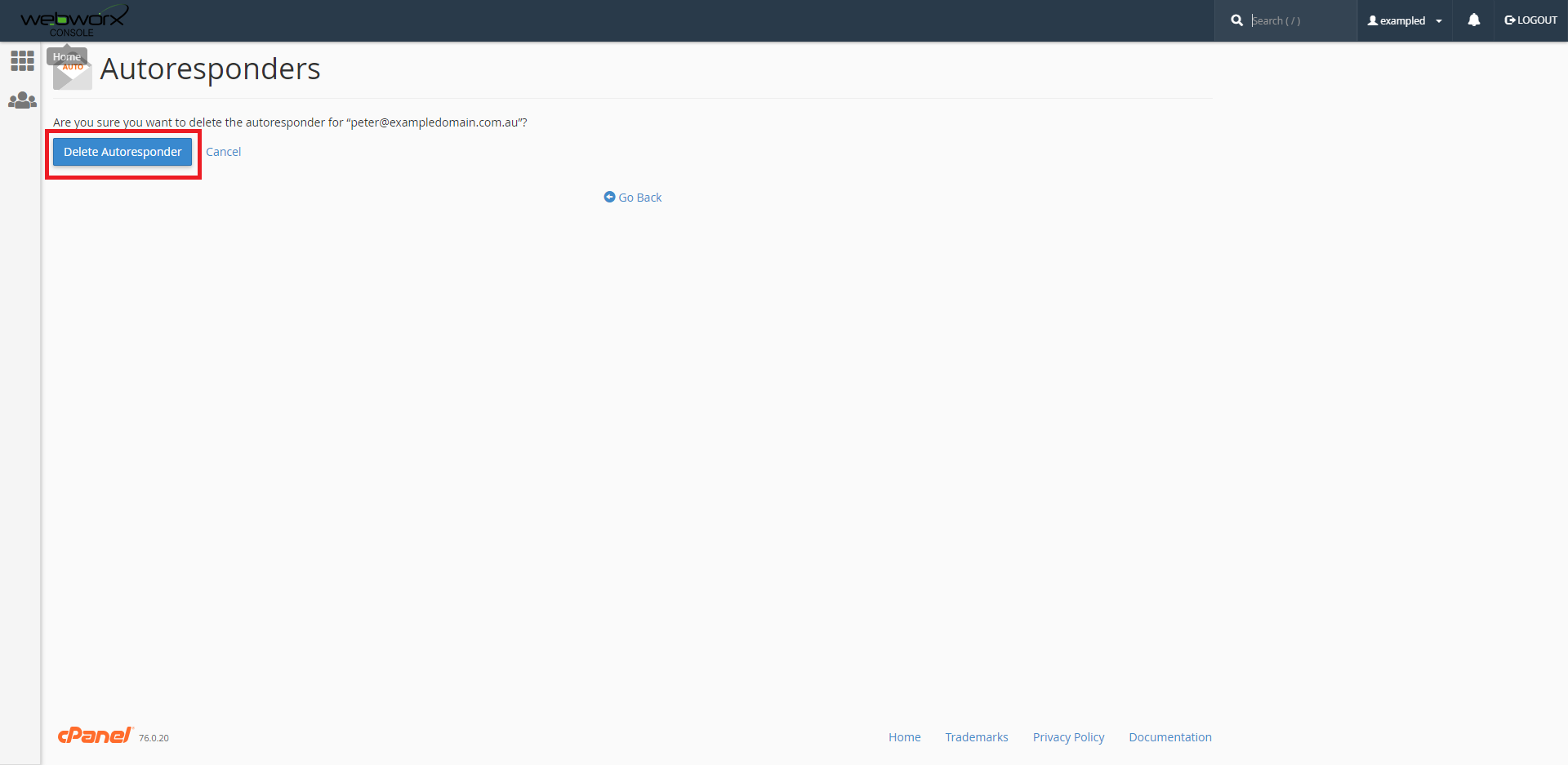This screenshot has height=765, width=1568.
Task: Click the webworx console logo
Action: (73, 20)
